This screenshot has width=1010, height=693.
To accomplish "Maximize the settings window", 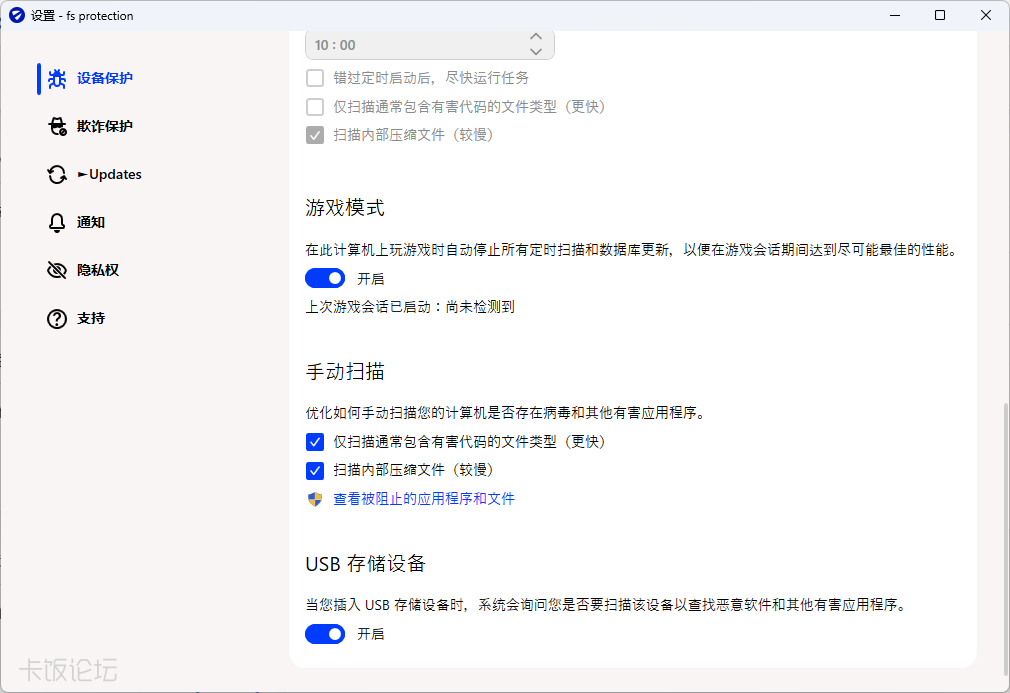I will (x=940, y=15).
